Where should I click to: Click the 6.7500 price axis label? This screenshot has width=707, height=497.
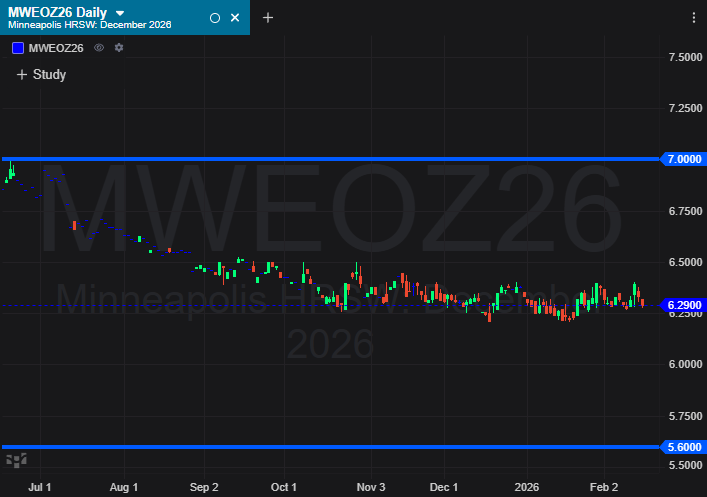(x=685, y=211)
